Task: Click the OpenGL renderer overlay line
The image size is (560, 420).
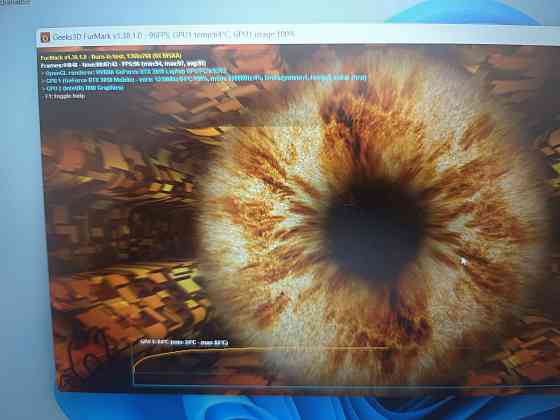Action: coord(134,71)
